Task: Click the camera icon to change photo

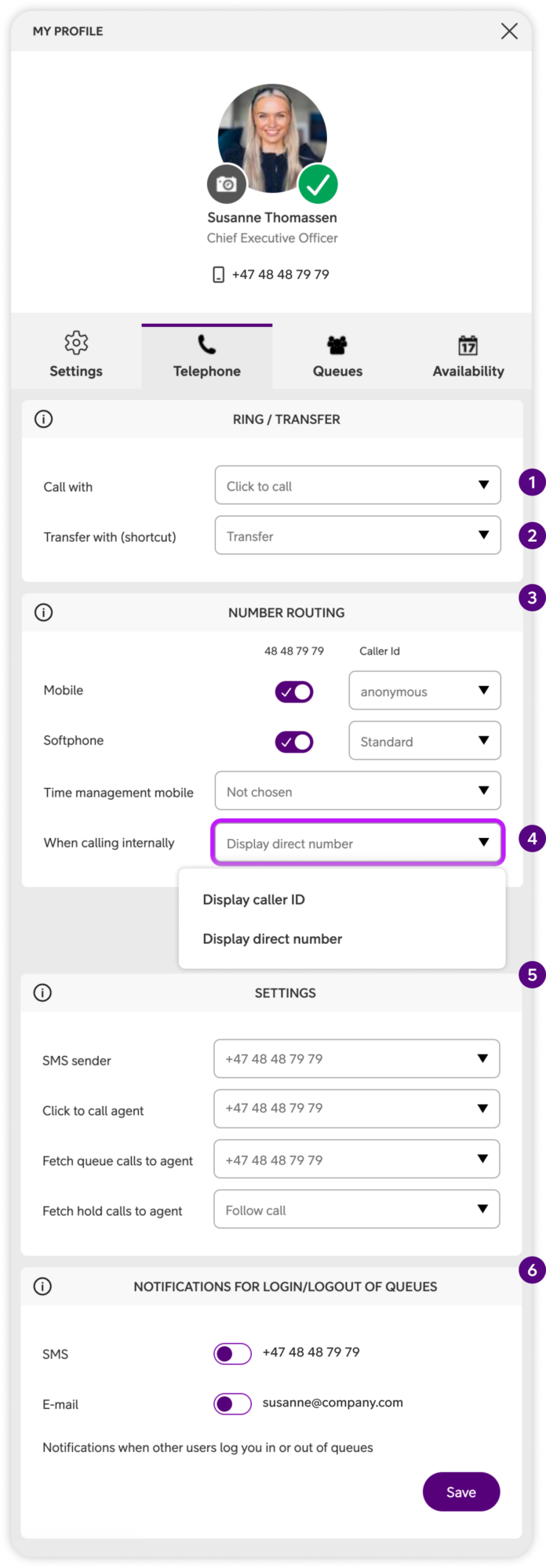Action: pyautogui.click(x=227, y=184)
